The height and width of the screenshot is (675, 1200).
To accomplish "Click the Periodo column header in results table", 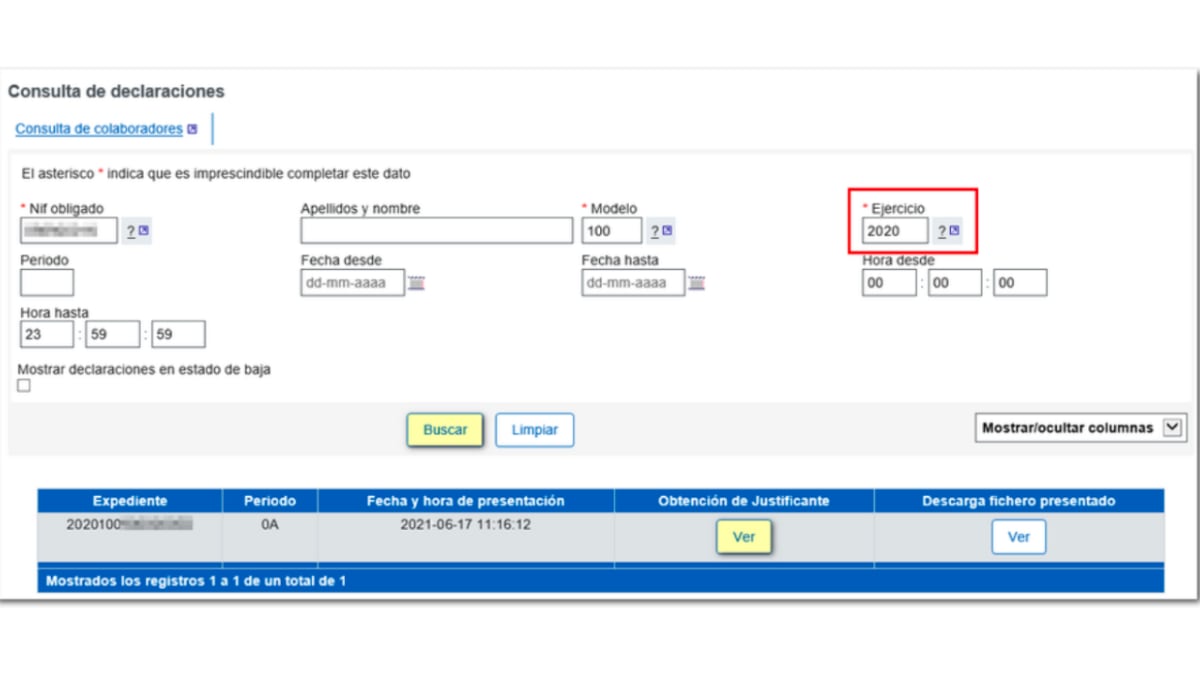I will (x=270, y=501).
